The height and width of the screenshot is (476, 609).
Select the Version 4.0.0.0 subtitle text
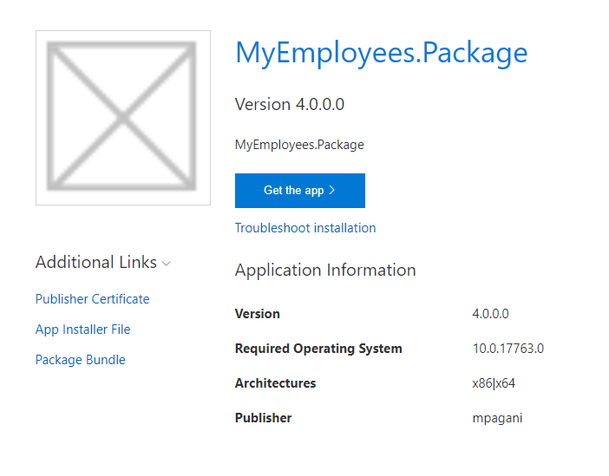290,104
